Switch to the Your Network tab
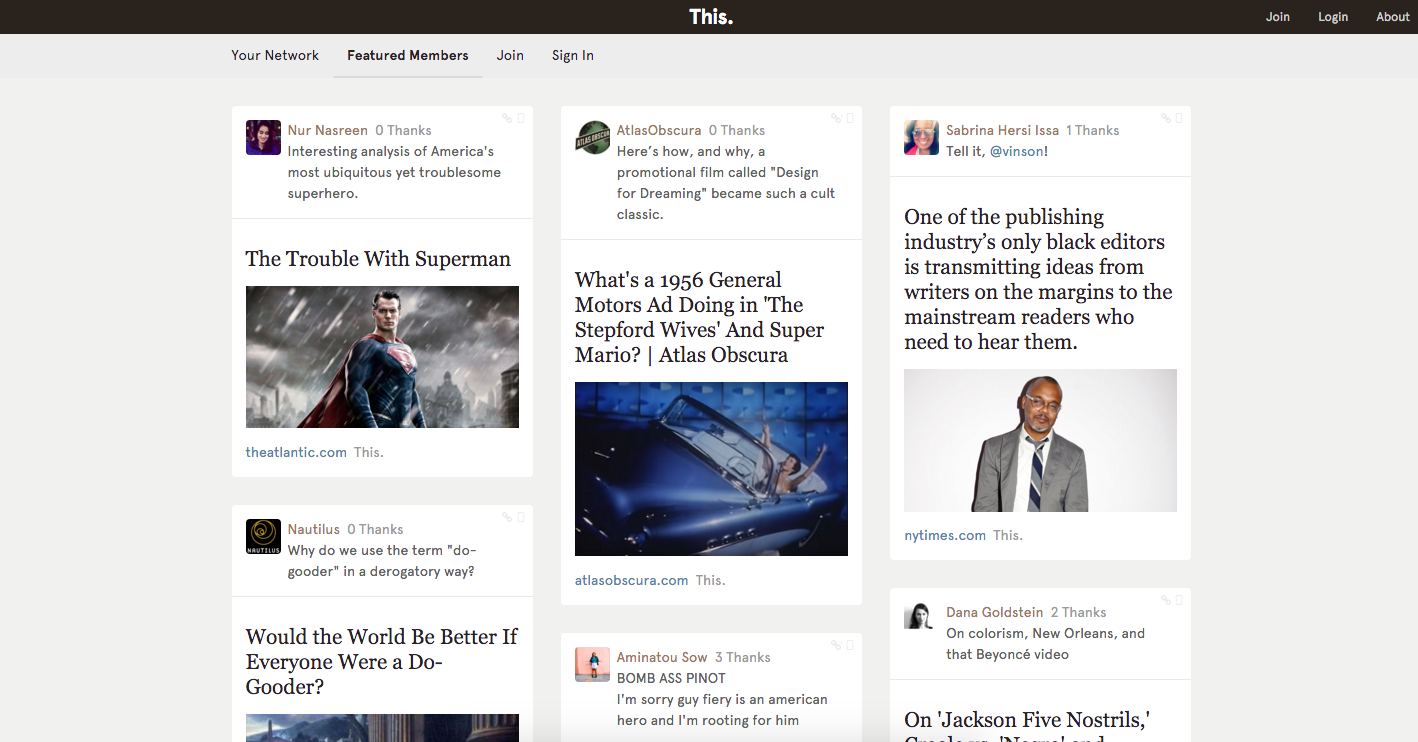Viewport: 1418px width, 742px height. tap(275, 56)
